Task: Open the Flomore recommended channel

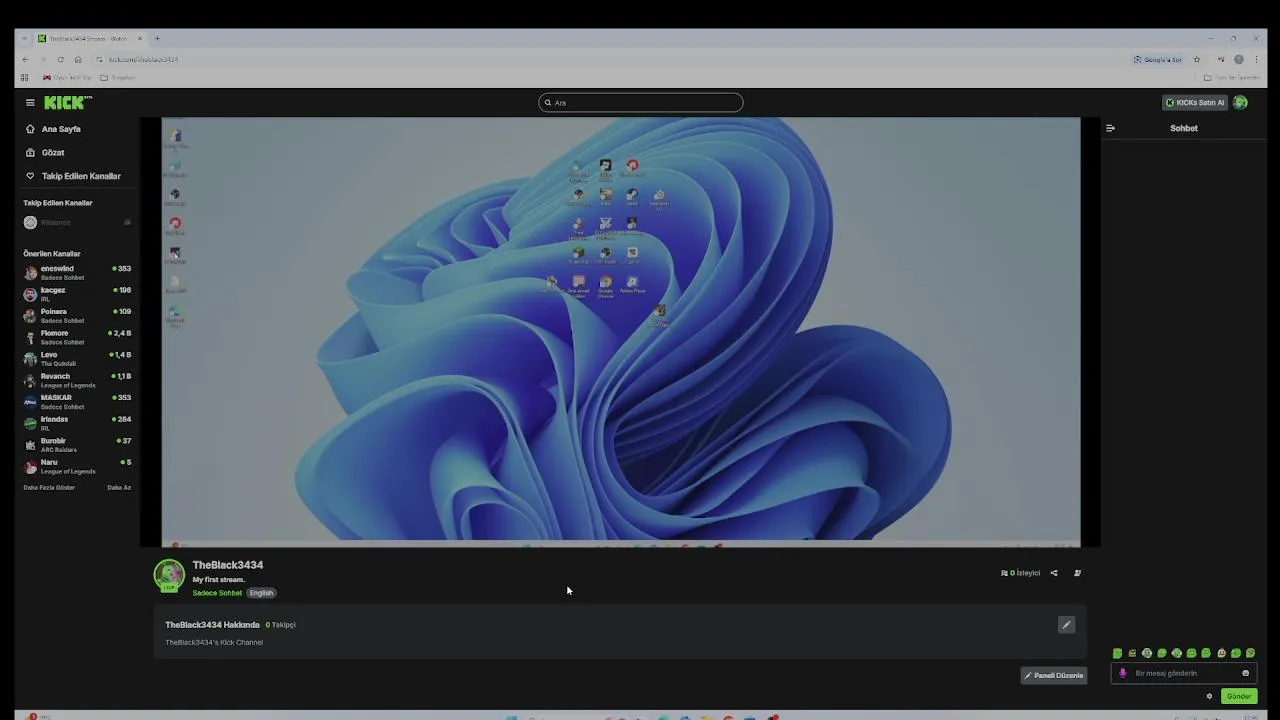Action: click(x=78, y=337)
